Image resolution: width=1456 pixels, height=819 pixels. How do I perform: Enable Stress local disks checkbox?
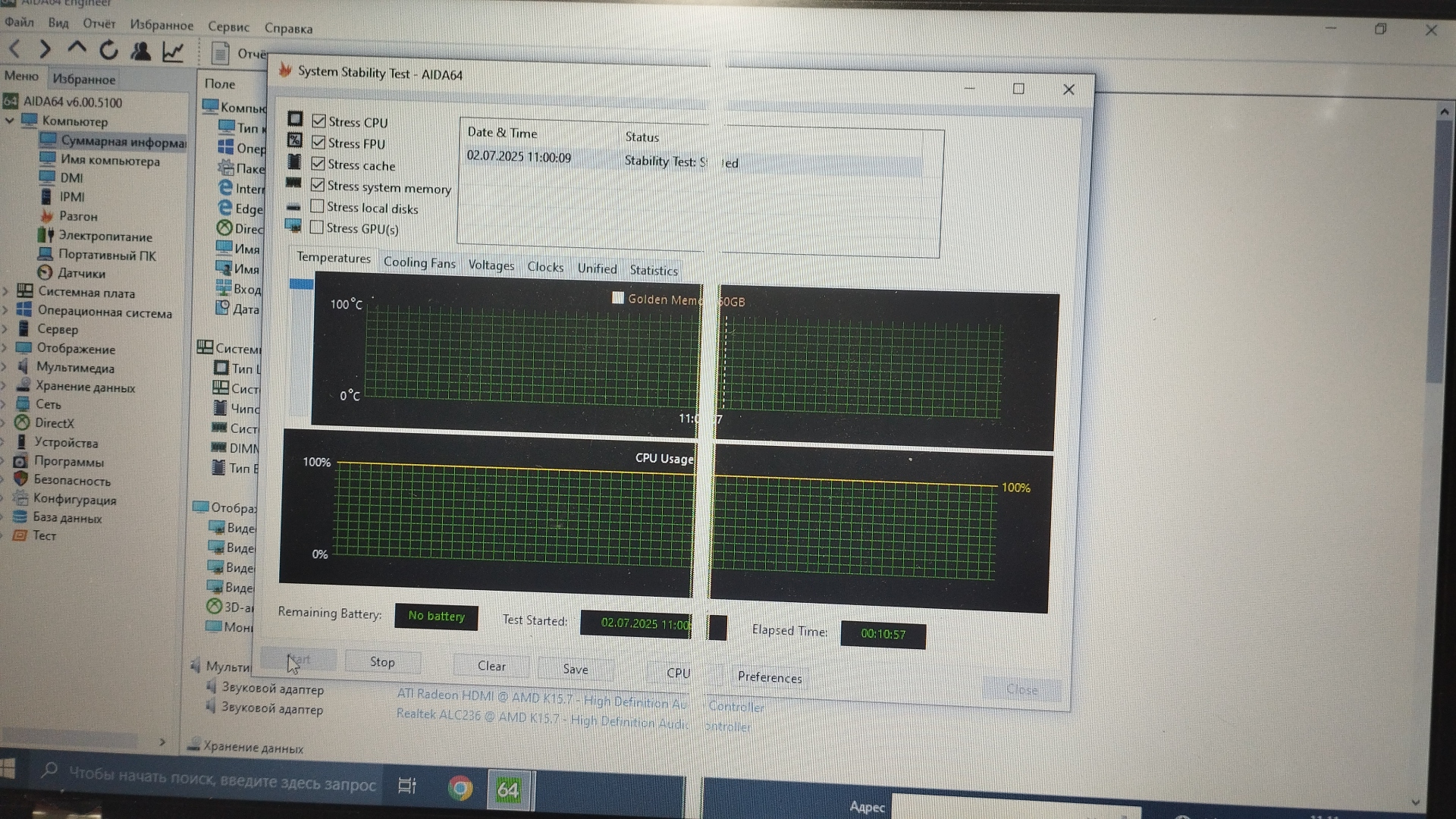317,206
